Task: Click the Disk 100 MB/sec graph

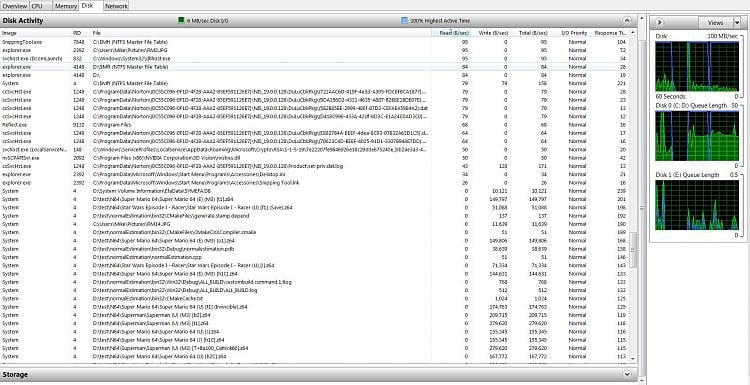Action: click(x=697, y=66)
